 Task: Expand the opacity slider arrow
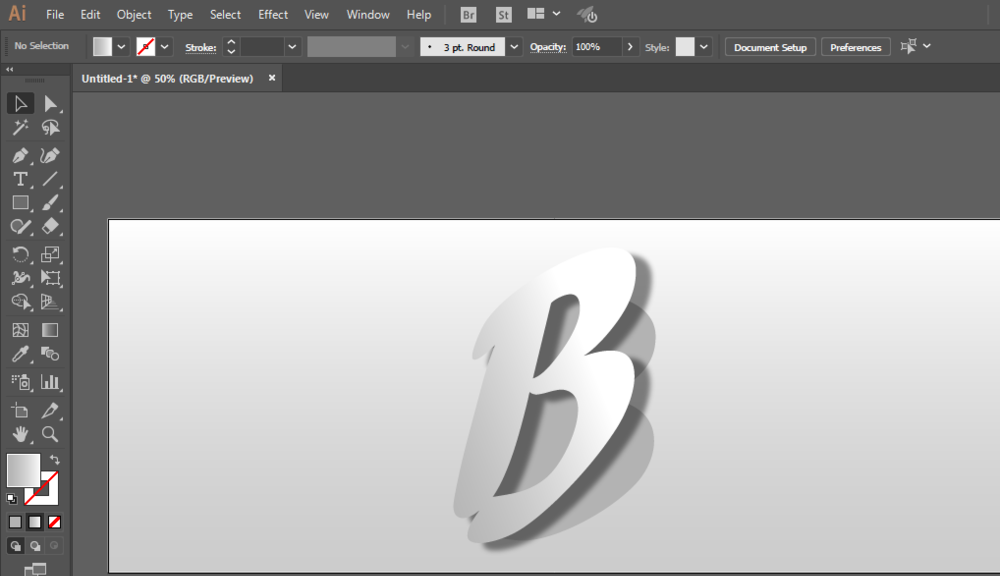pos(630,47)
